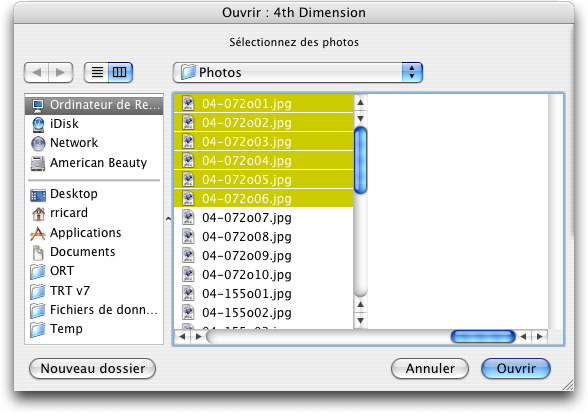Screen dimensions: 588x414
Task: Select file 04-072o06.jpg
Action: coord(264,198)
